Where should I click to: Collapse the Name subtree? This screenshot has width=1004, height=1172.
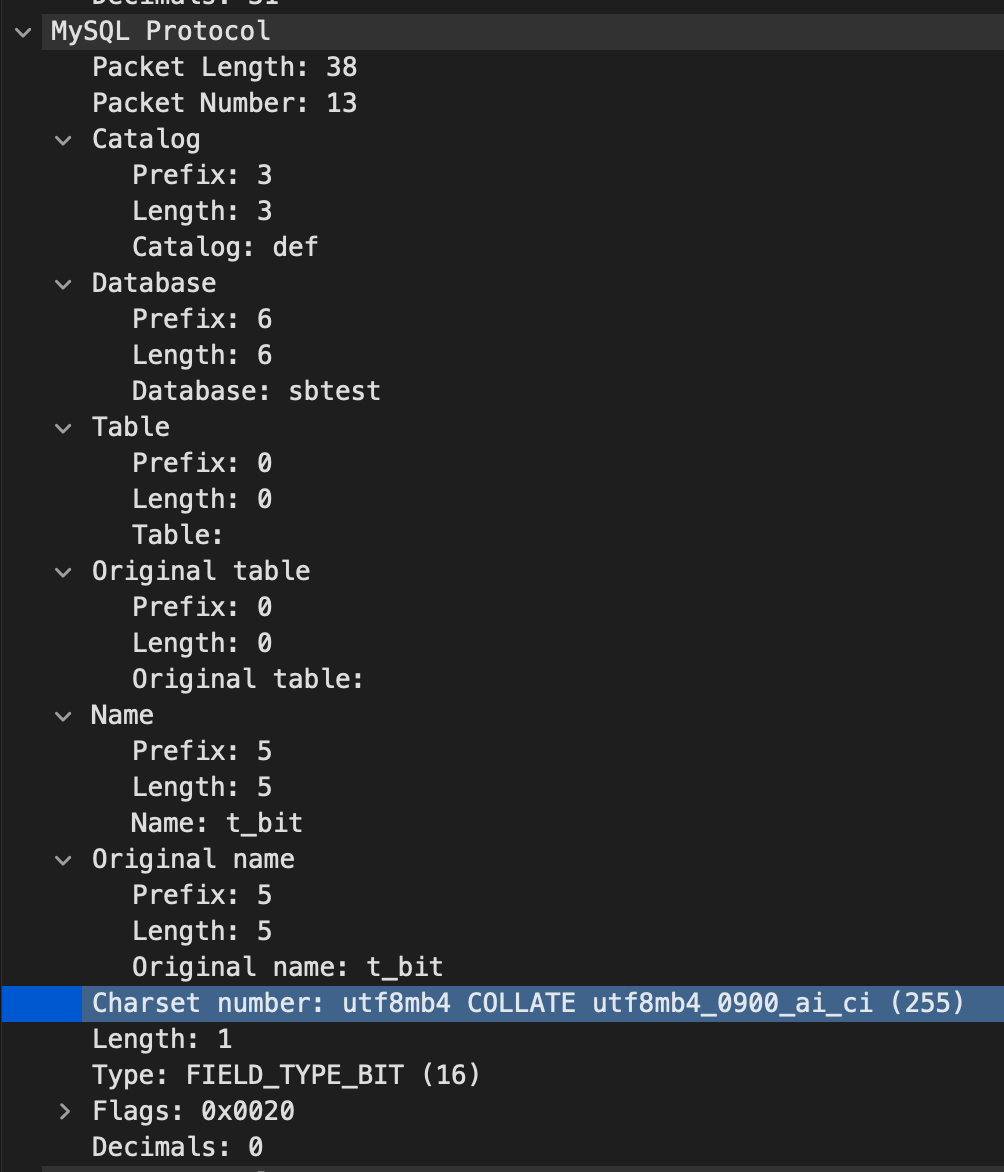click(63, 715)
